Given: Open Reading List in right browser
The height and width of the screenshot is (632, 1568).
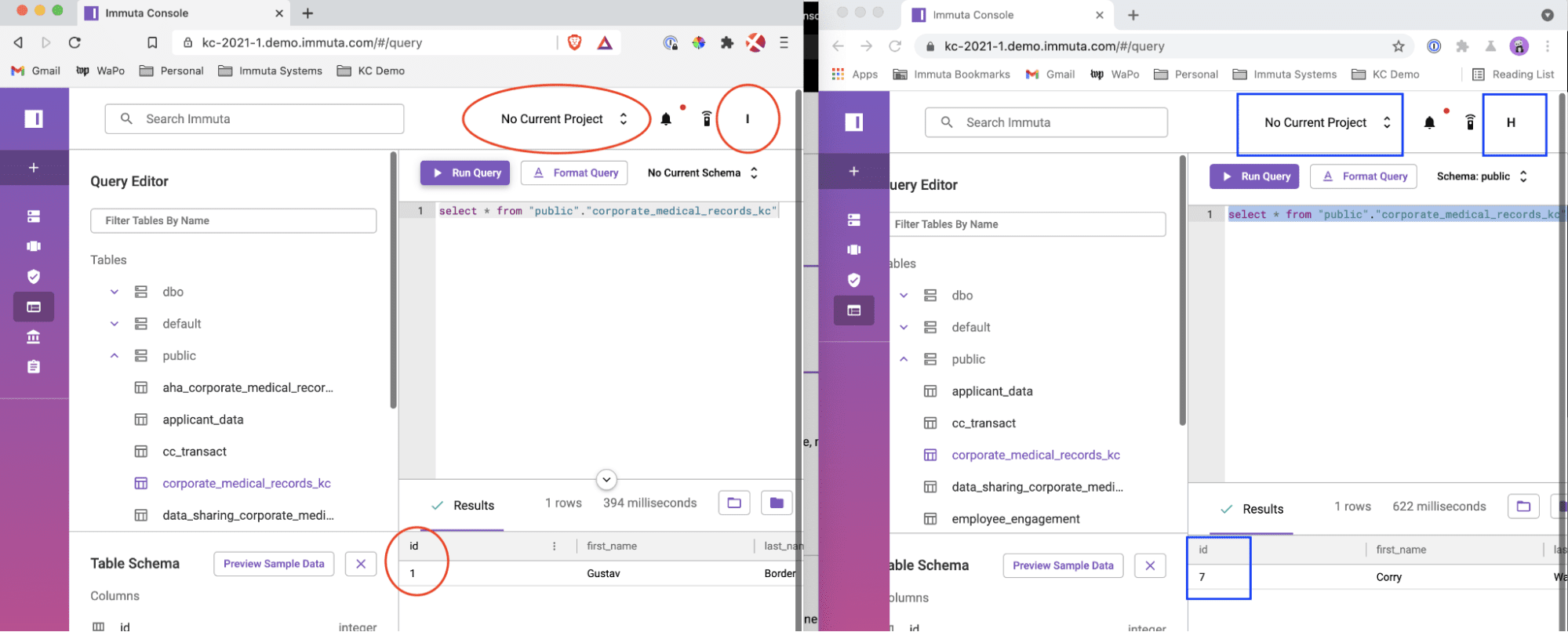Looking at the screenshot, I should pyautogui.click(x=1513, y=74).
